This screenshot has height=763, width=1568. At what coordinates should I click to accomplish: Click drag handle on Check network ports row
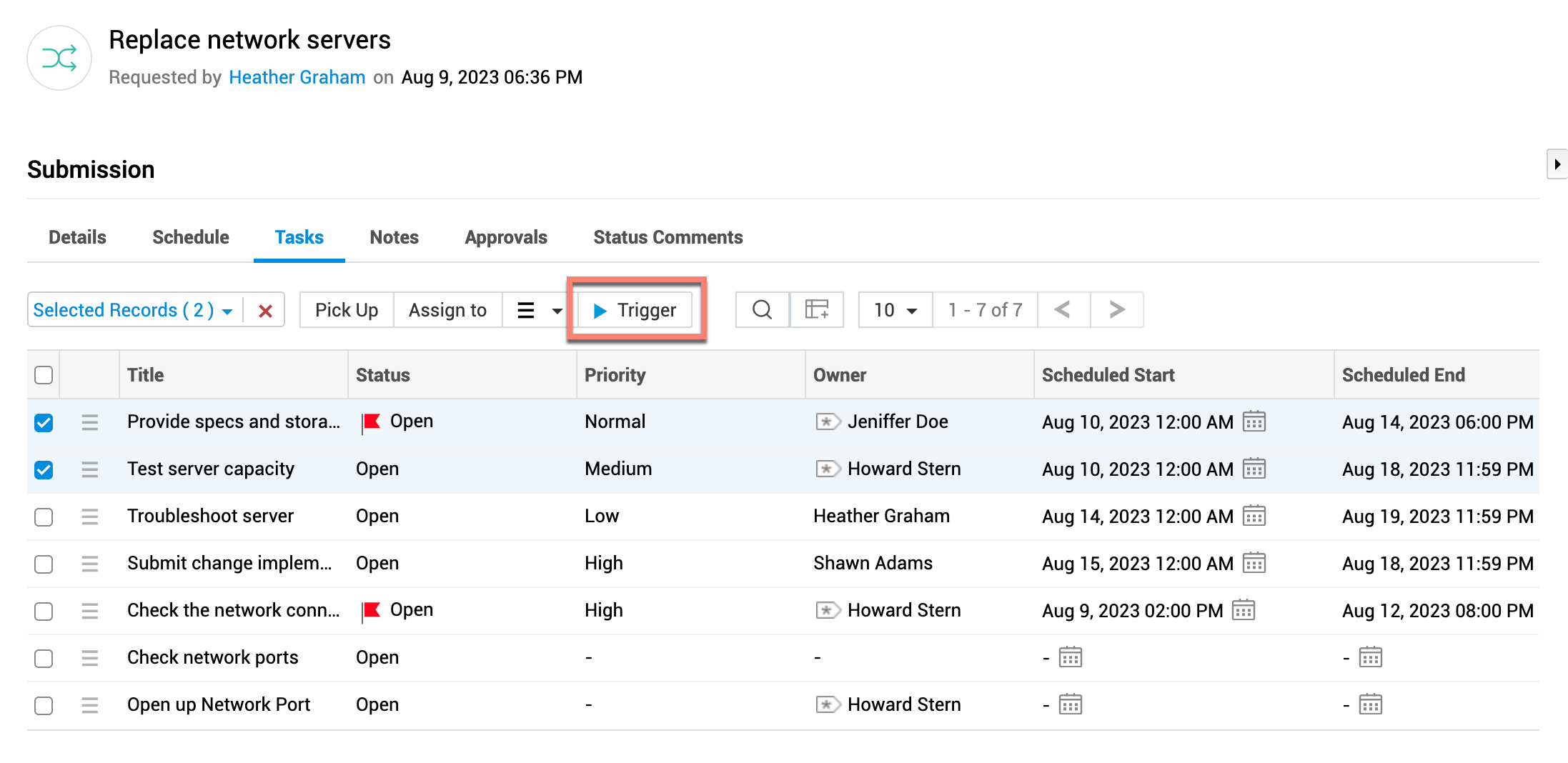pos(89,658)
